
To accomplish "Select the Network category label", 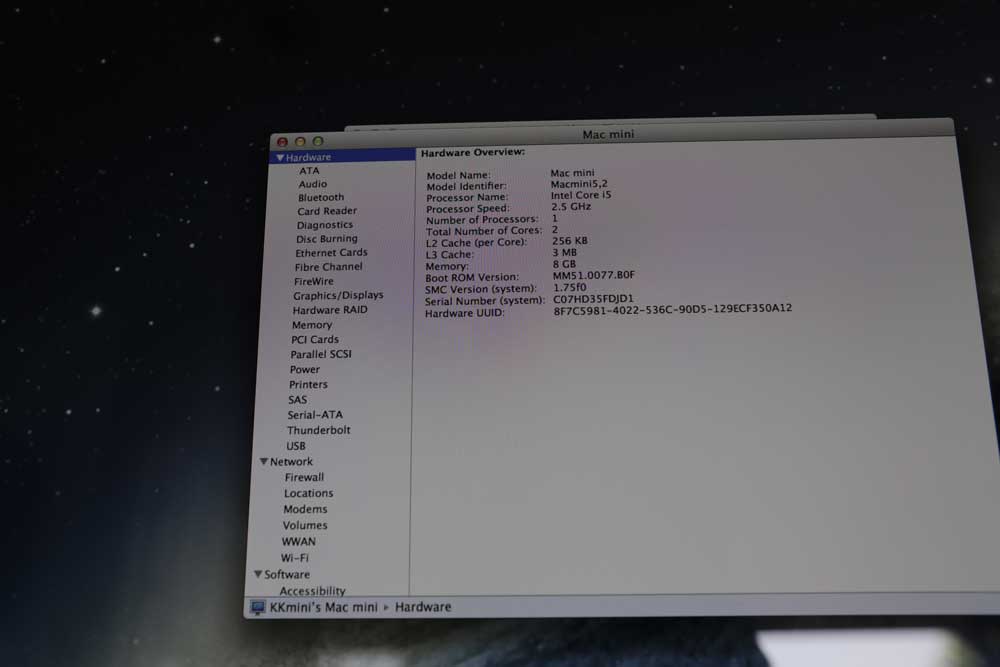I will click(x=291, y=462).
